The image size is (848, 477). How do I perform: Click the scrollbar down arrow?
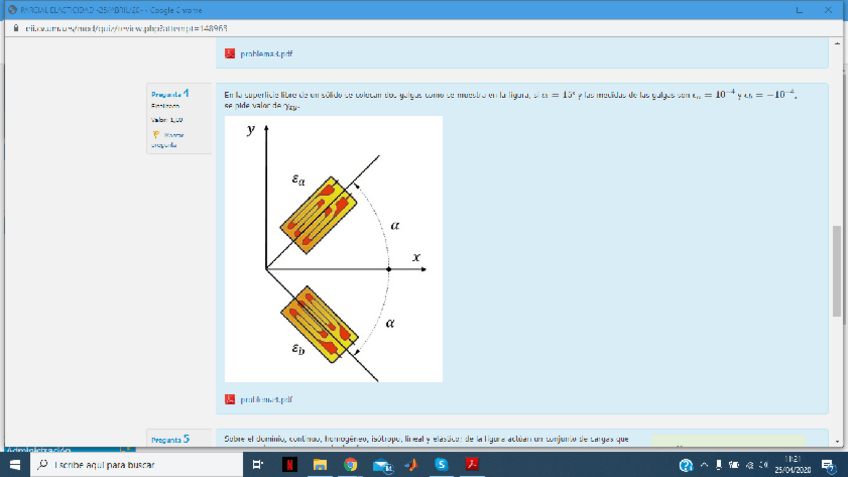(837, 442)
